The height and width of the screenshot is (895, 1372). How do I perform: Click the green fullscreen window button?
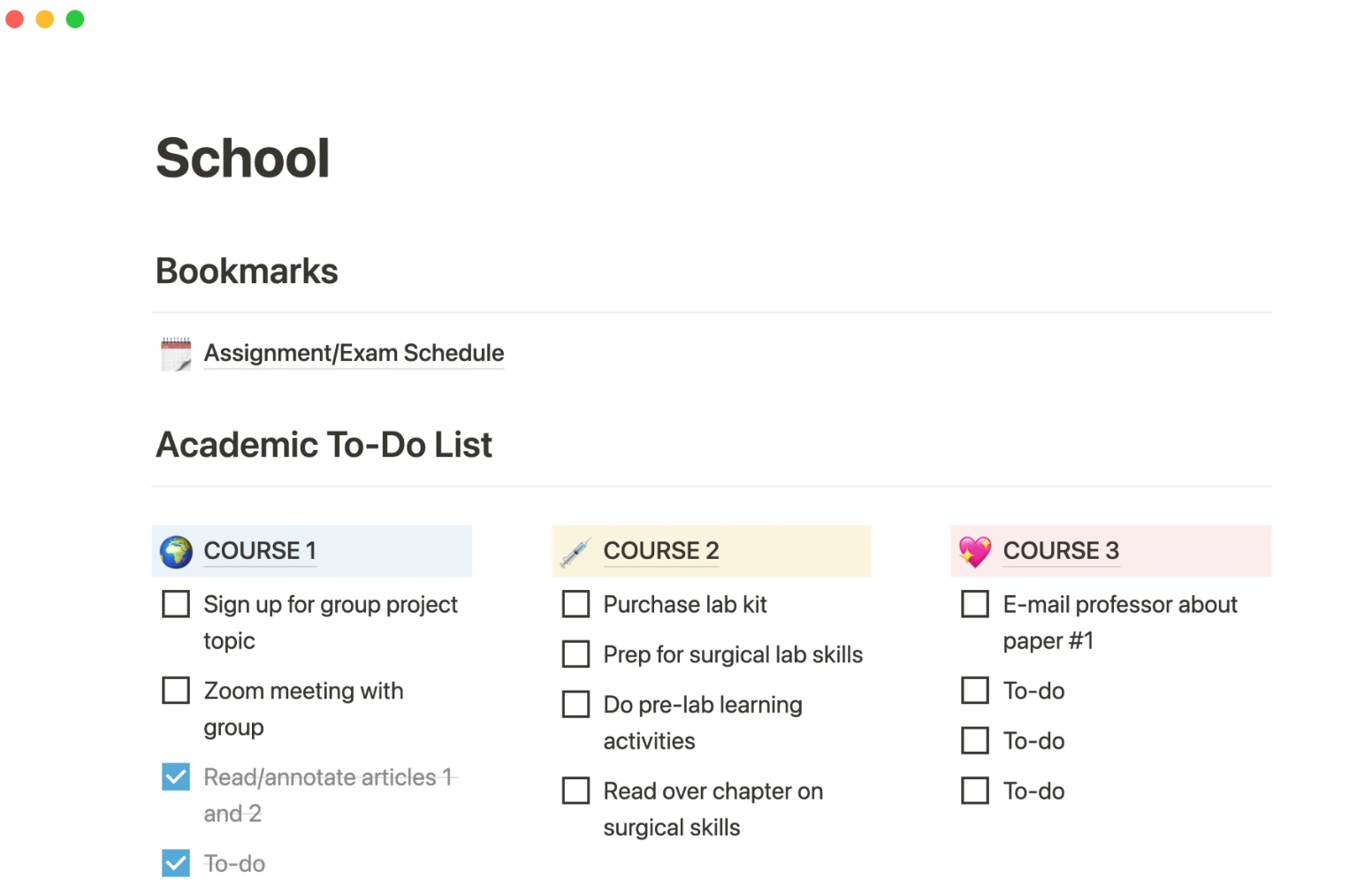click(75, 19)
